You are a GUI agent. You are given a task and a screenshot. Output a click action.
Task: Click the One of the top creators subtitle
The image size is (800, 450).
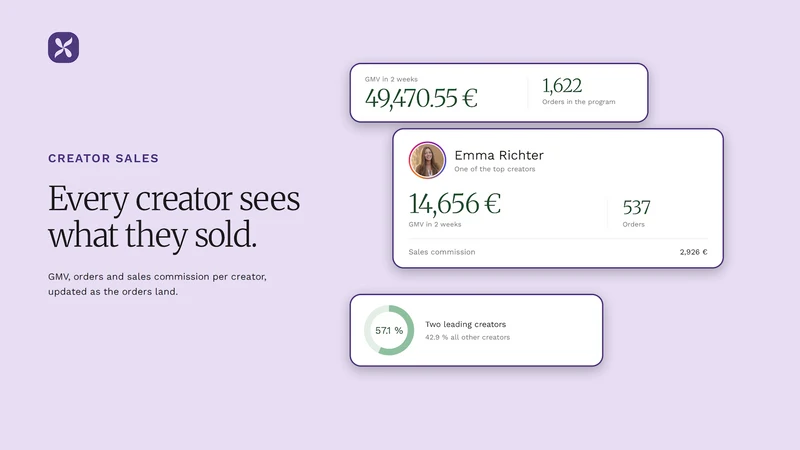(495, 169)
